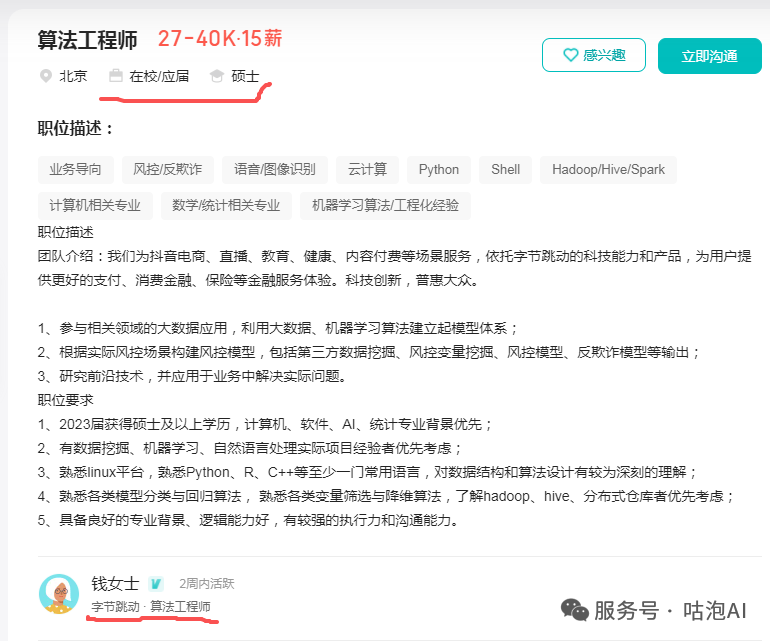Click the 字节跳动 · 算法工程师 recruiter subtitle

151,607
